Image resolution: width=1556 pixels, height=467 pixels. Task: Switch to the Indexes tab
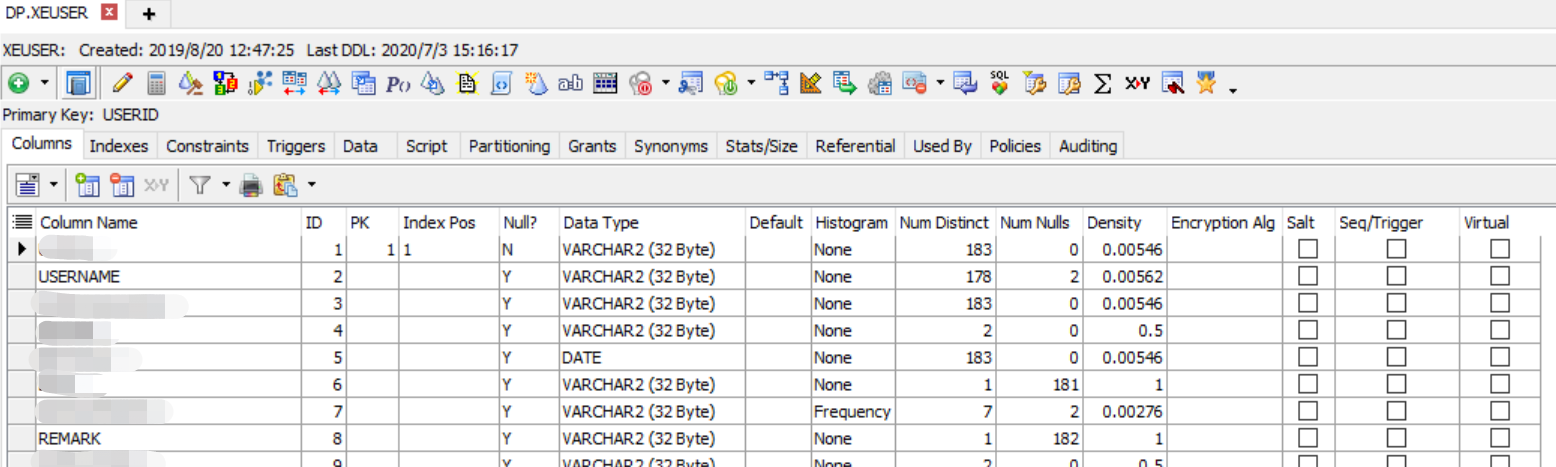[119, 146]
